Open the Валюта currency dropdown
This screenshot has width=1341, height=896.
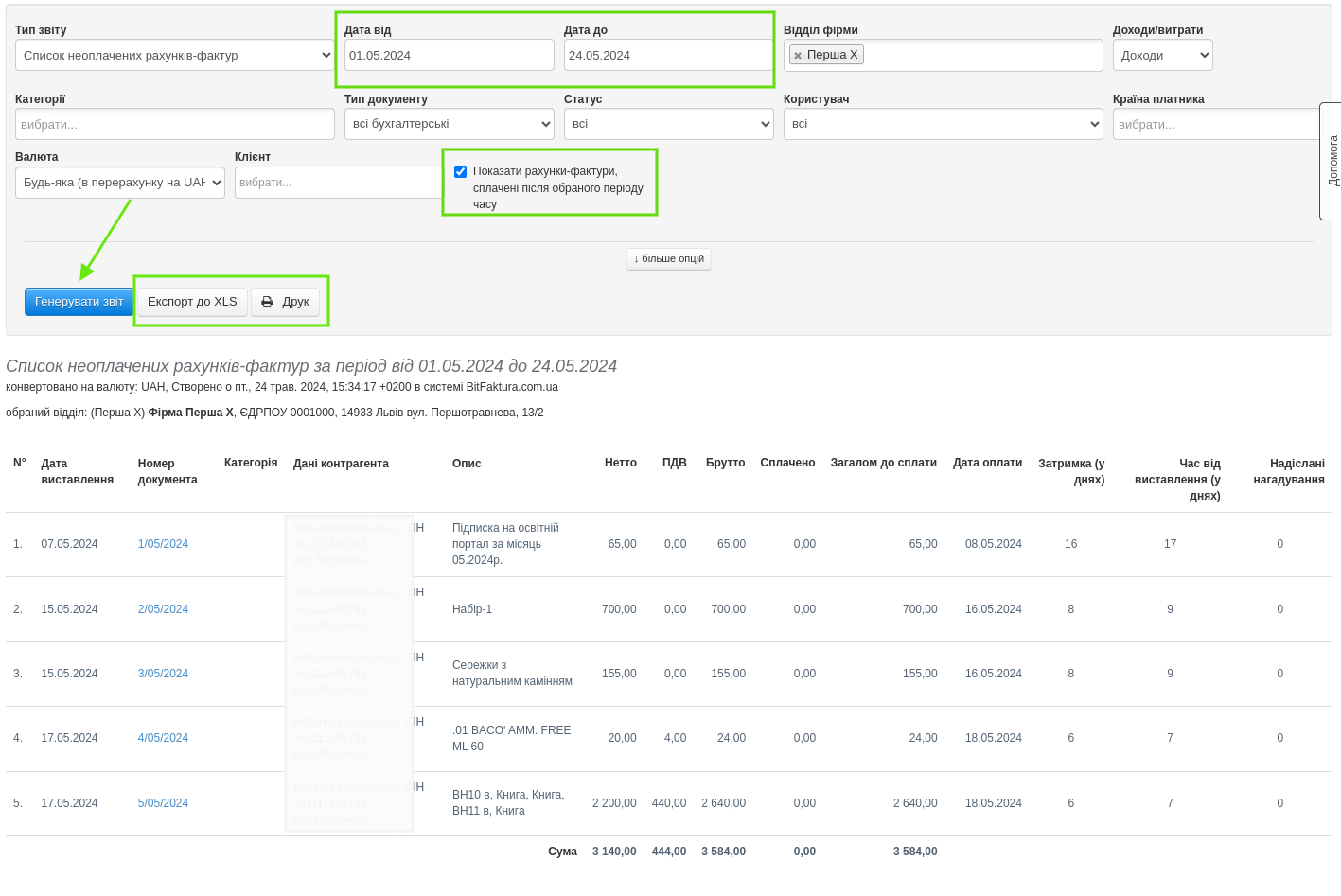(x=119, y=183)
